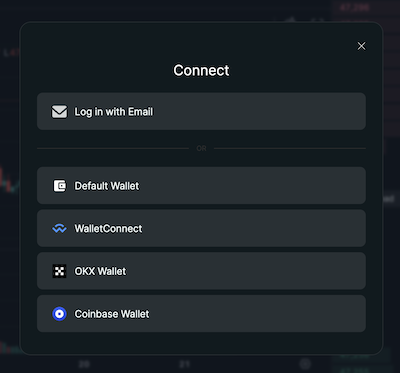Click the Connect dialog heading
400x373 pixels.
coord(201,70)
